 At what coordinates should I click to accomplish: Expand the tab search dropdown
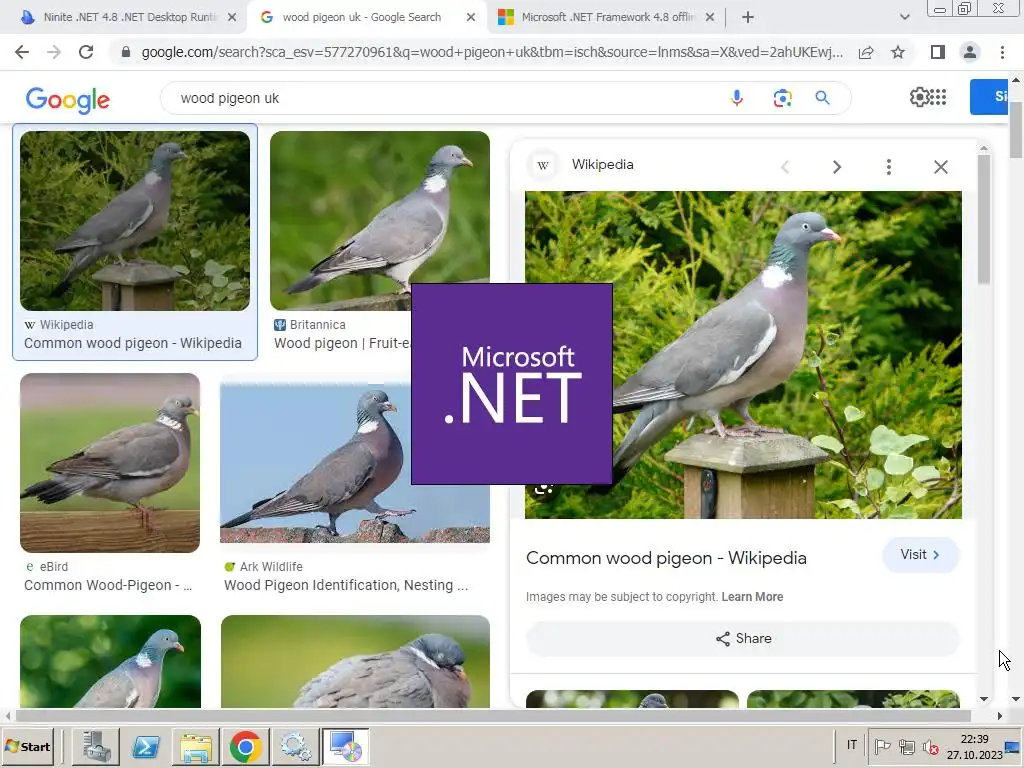[904, 18]
